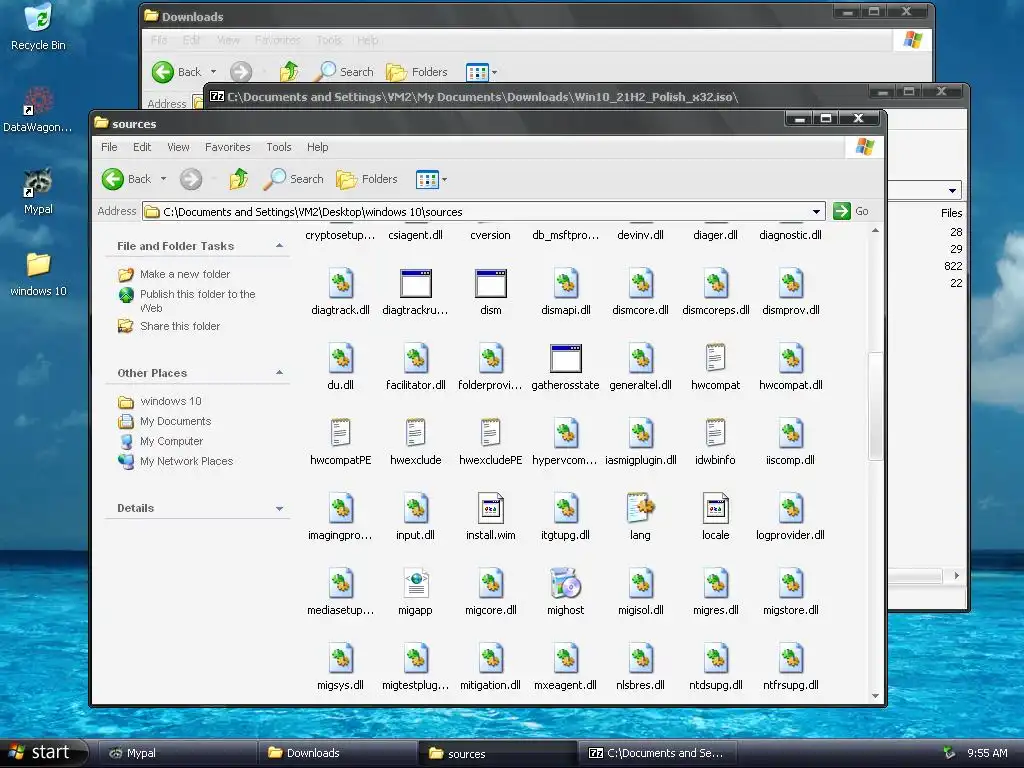Select the migcore.dll file icon
Image resolution: width=1024 pixels, height=768 pixels.
[x=490, y=583]
